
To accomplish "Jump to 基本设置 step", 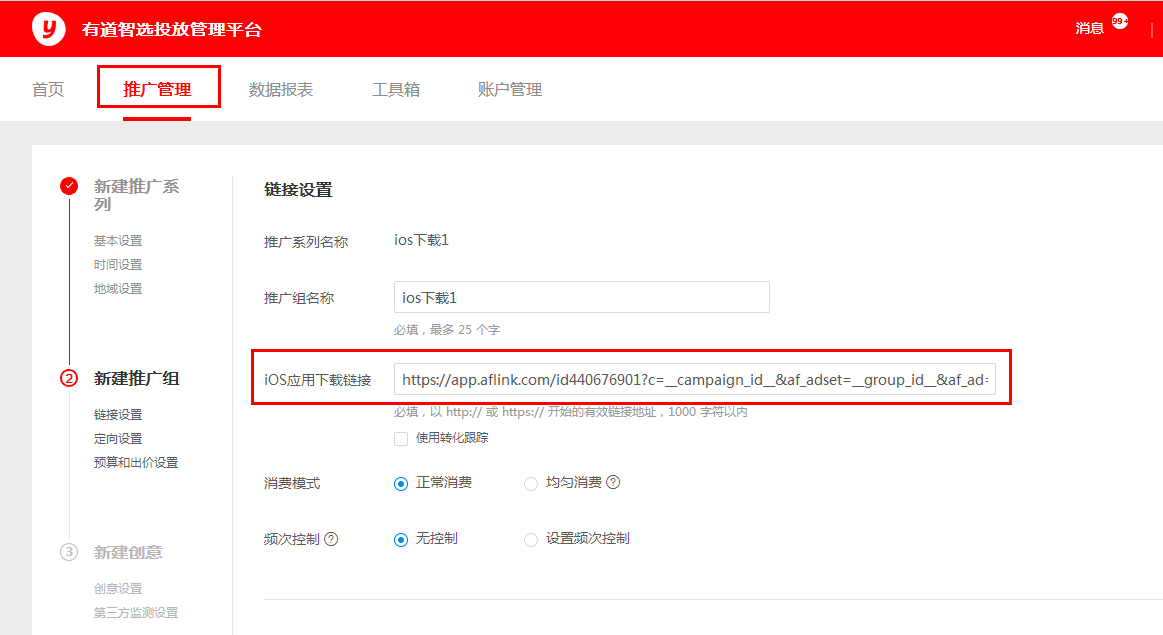I will (x=118, y=240).
